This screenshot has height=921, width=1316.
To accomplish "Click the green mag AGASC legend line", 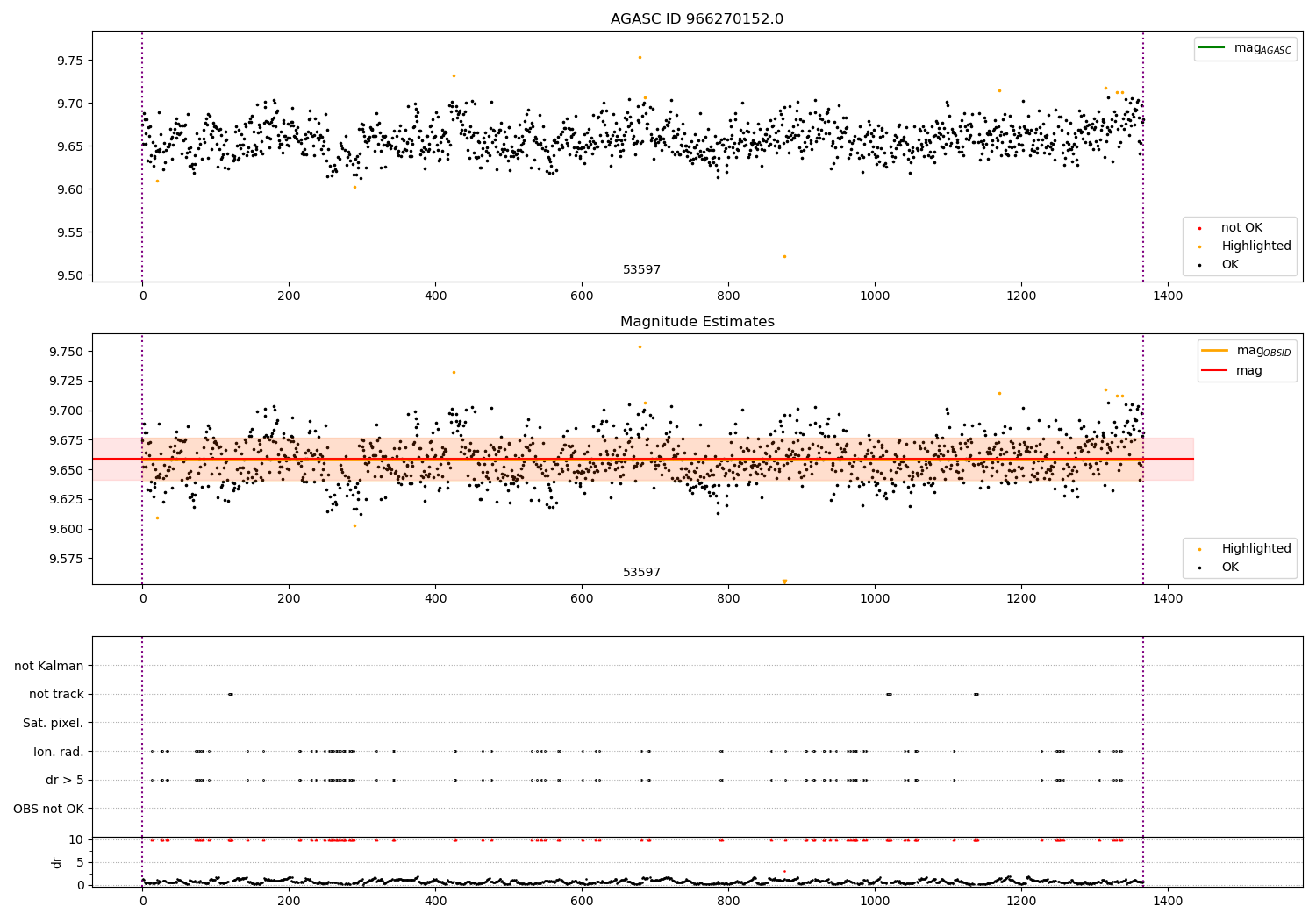I will coord(1212,48).
